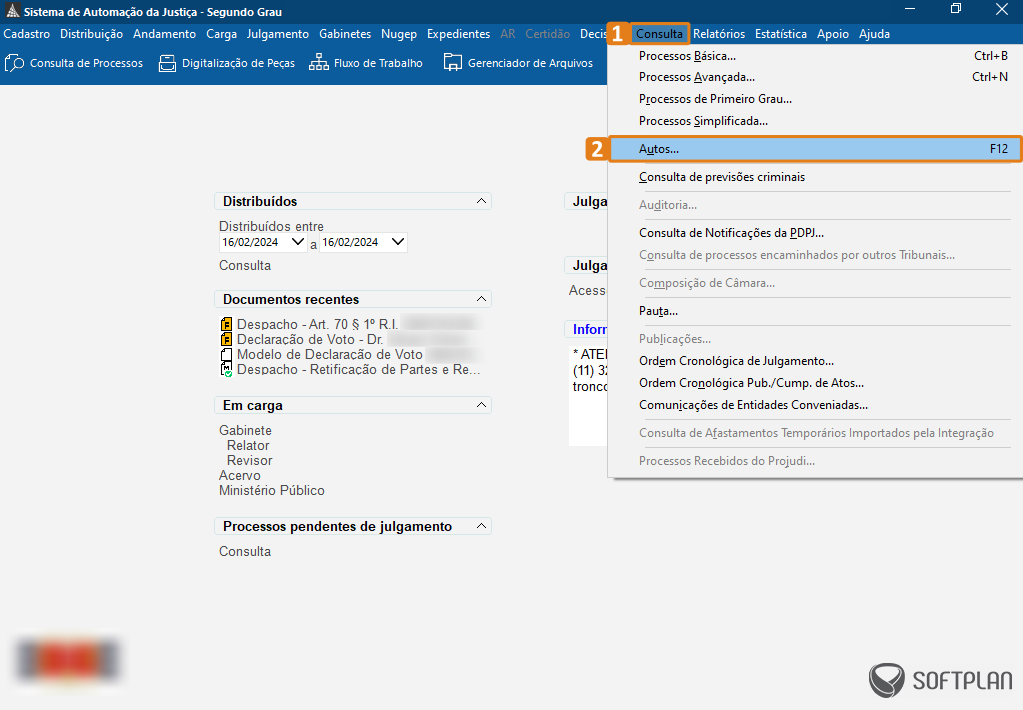1023x710 pixels.
Task: Open the Relatórios menu
Action: pyautogui.click(x=719, y=34)
